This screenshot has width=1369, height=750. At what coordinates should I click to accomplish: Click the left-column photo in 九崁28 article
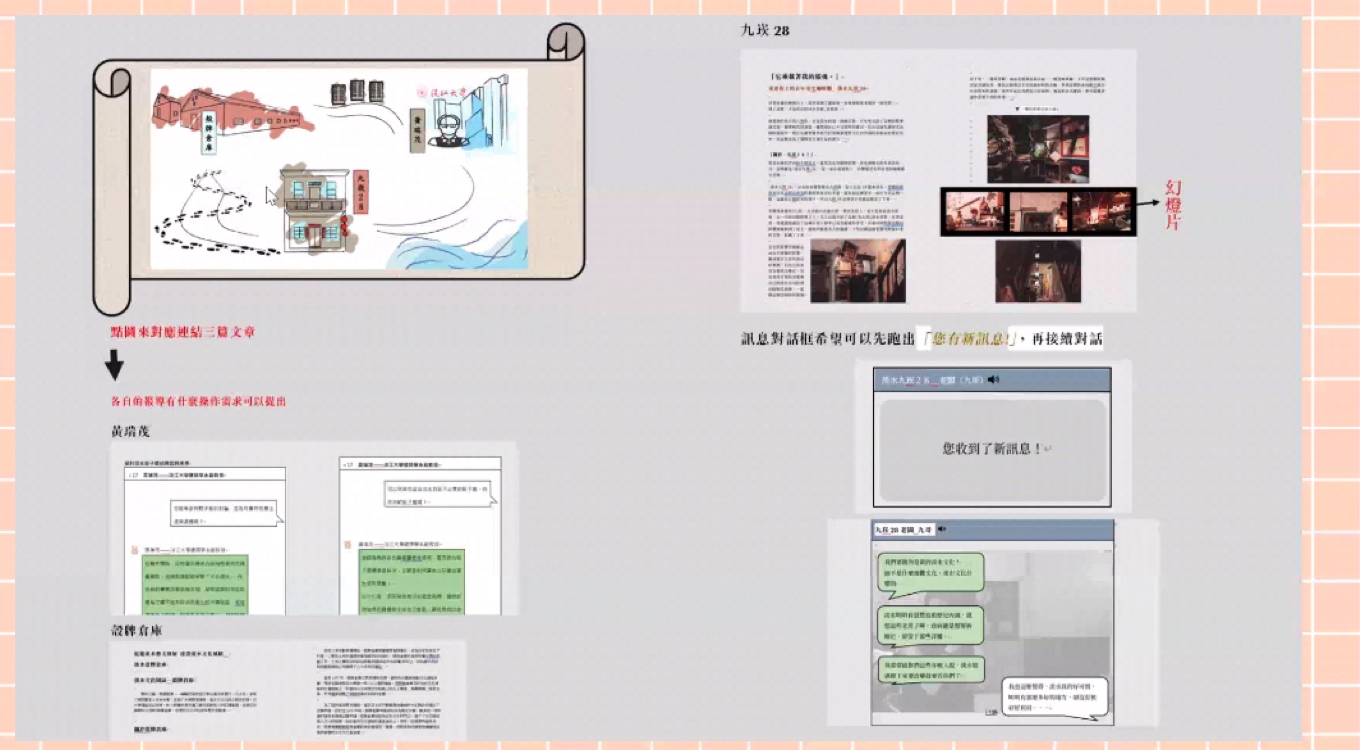pos(858,270)
